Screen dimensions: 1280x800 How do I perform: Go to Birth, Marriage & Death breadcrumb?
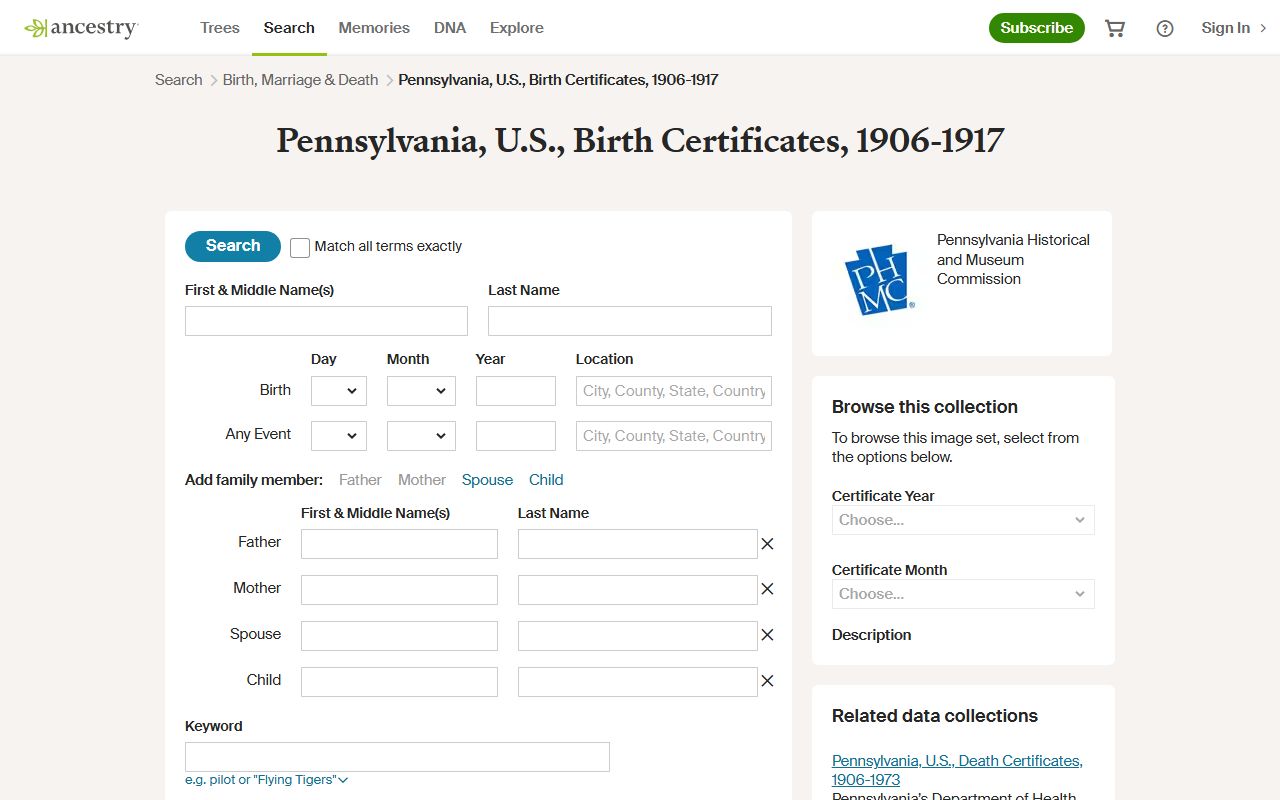pyautogui.click(x=301, y=80)
